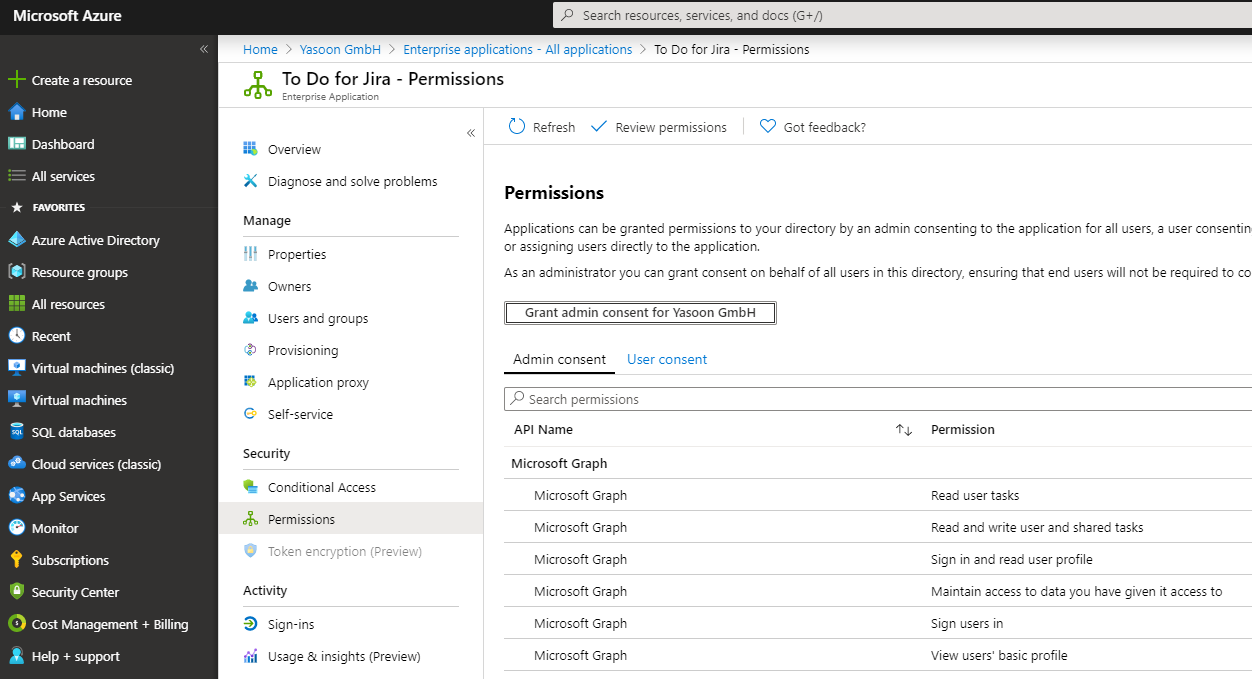Open Users and groups menu item

tap(317, 318)
